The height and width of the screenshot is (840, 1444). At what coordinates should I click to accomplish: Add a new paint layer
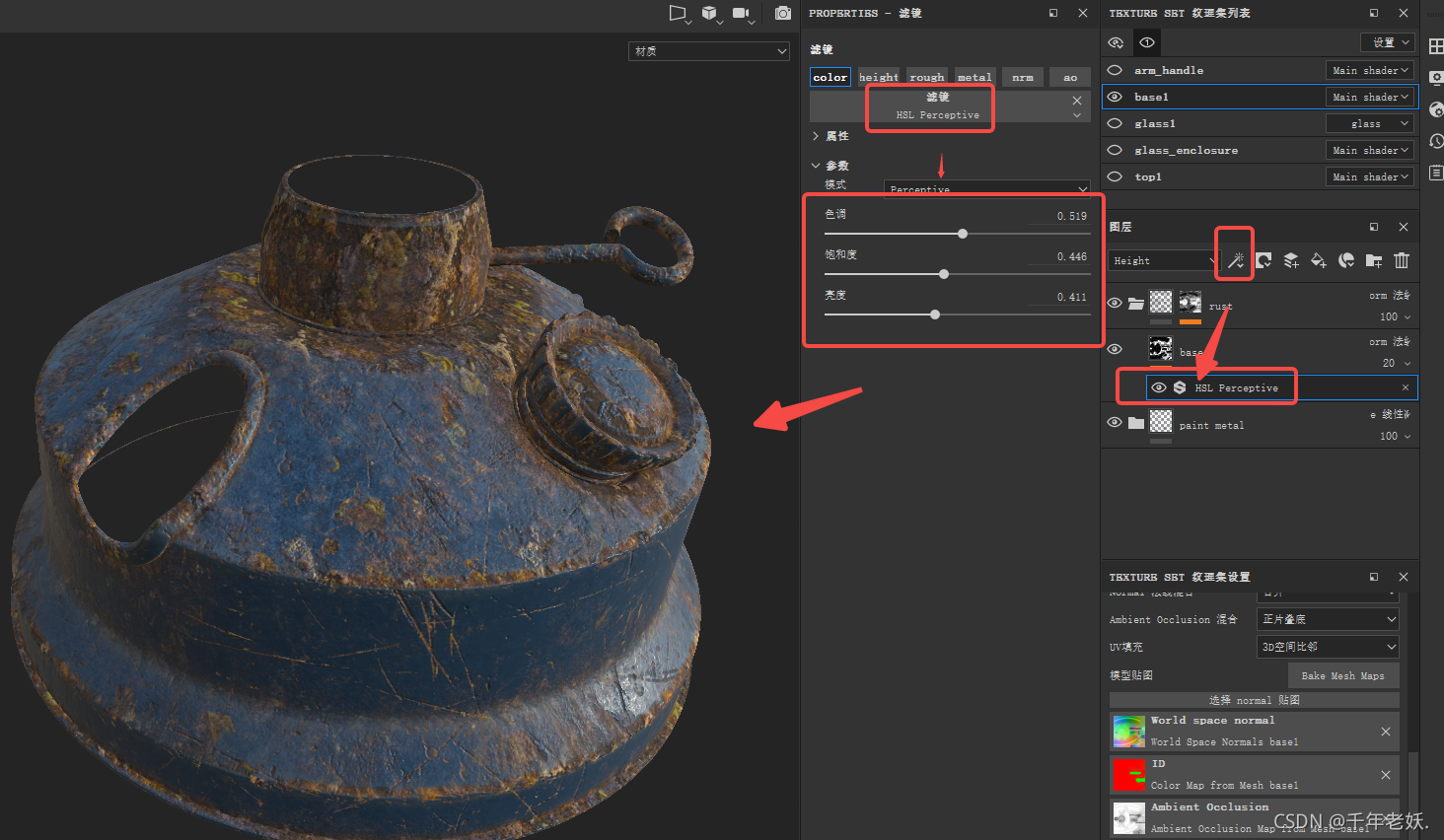coord(1291,260)
